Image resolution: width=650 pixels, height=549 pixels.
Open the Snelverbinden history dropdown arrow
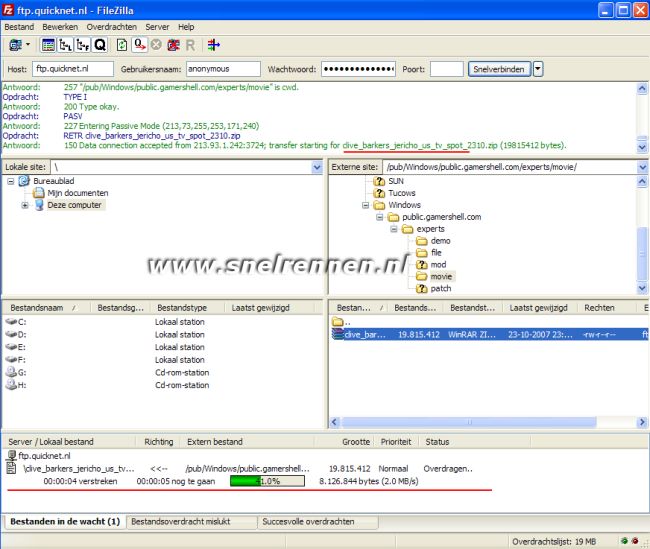[x=538, y=69]
